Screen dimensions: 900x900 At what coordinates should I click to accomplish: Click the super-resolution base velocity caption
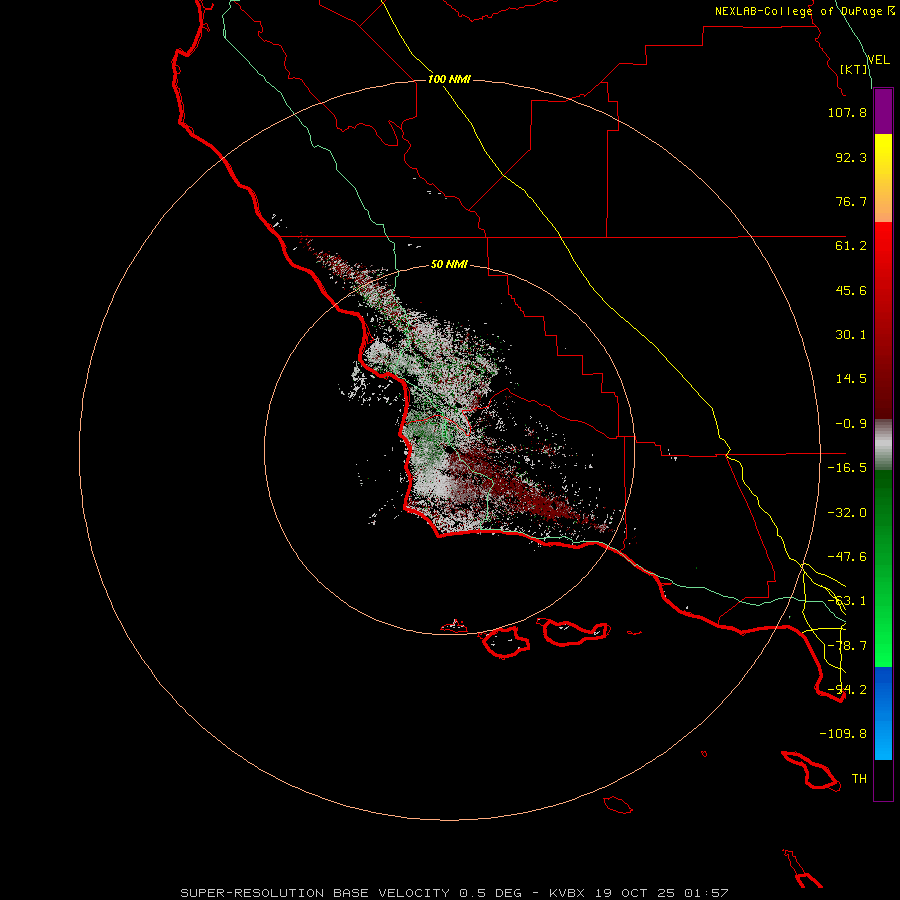point(454,893)
